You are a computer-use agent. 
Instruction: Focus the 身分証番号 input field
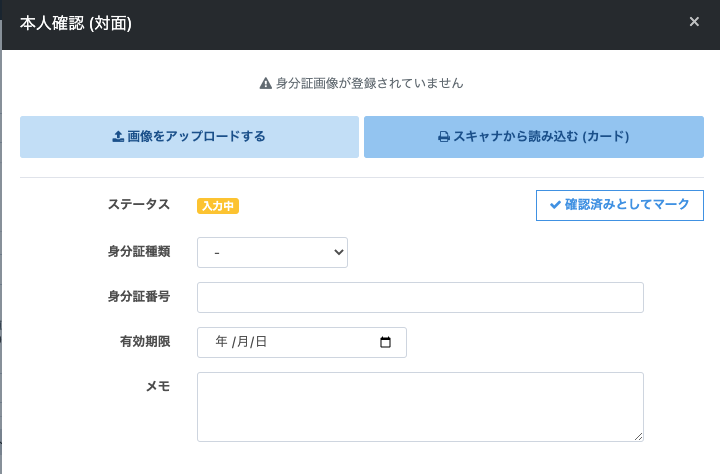click(x=420, y=298)
